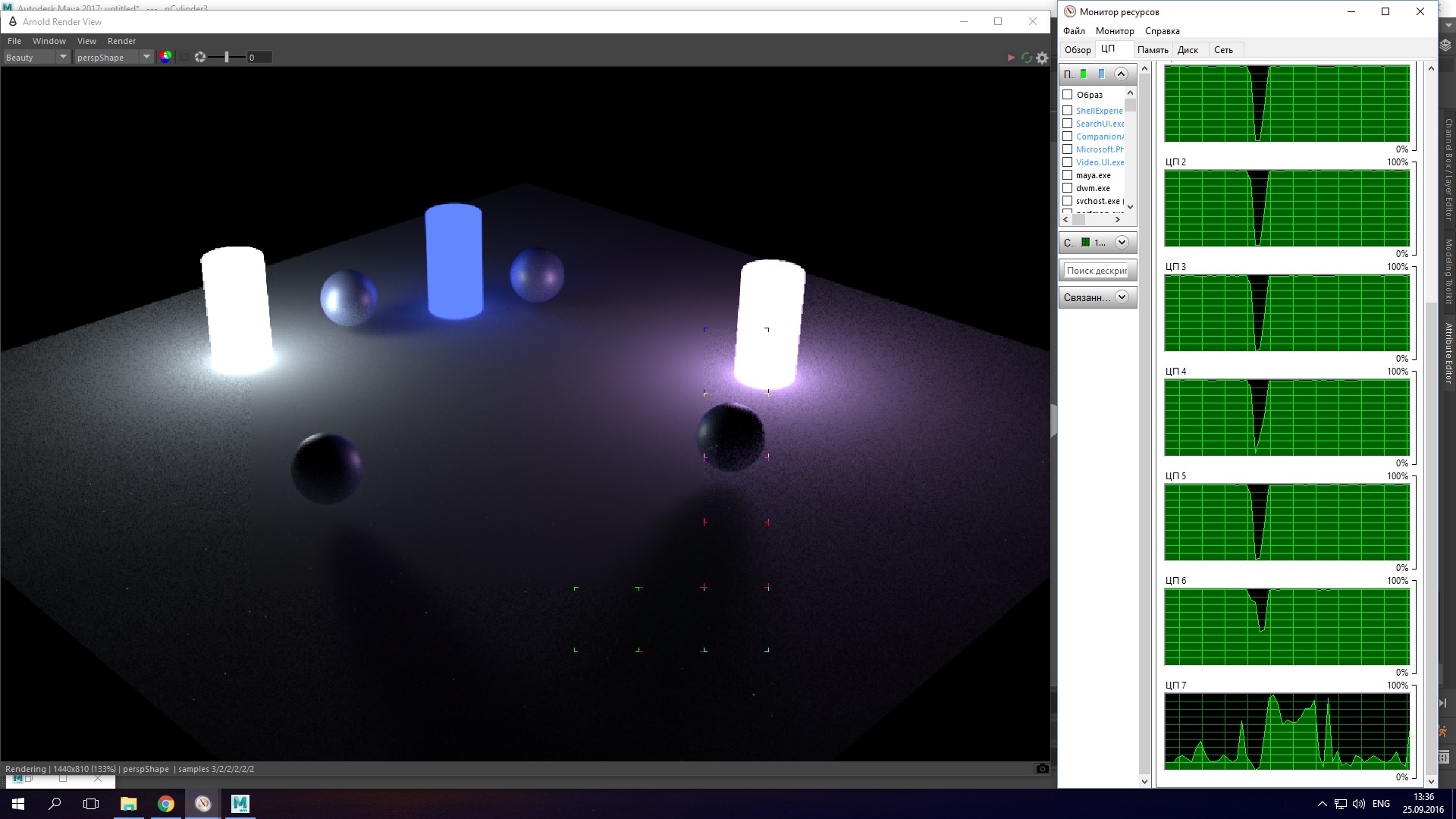
Task: Expand the Связанные section chevron
Action: click(x=1122, y=297)
